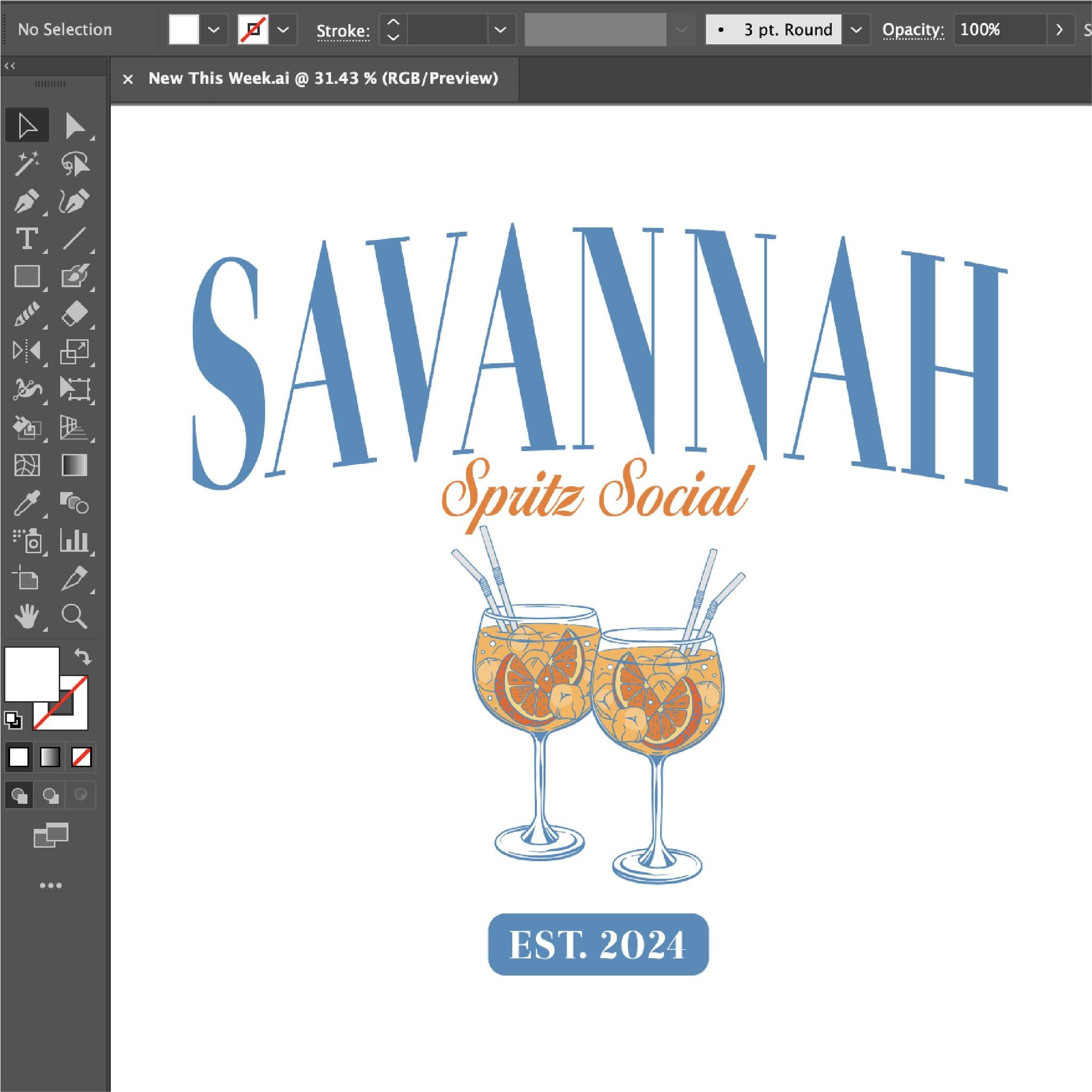
Task: Click the SAVANNAH headline artwork
Action: (x=599, y=356)
